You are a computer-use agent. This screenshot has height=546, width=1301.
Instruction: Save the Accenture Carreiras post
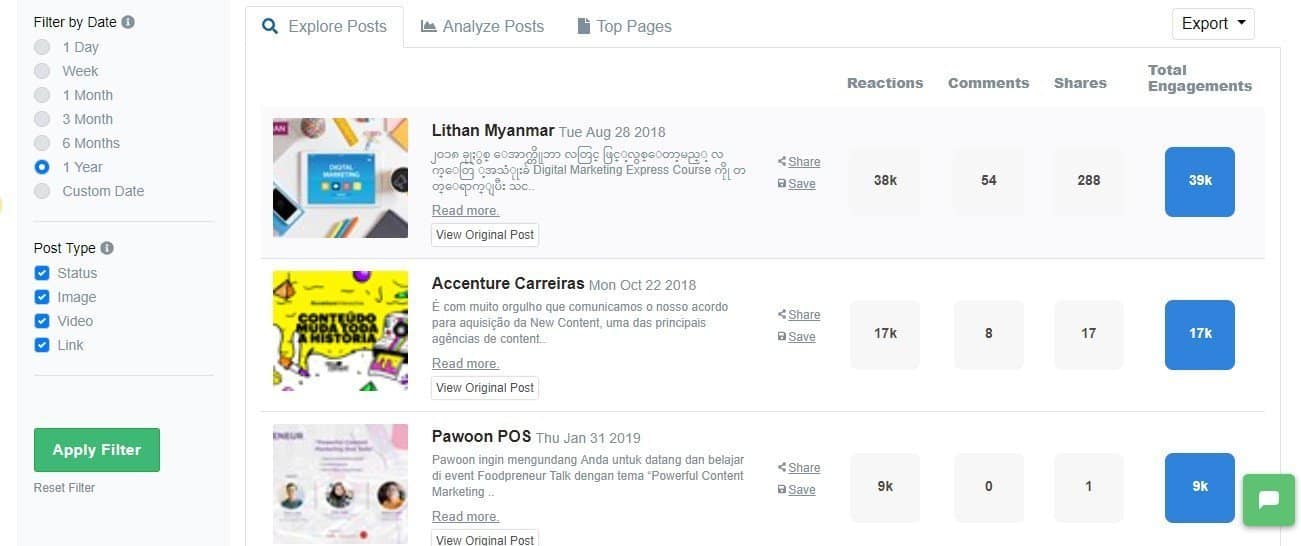[x=801, y=337]
